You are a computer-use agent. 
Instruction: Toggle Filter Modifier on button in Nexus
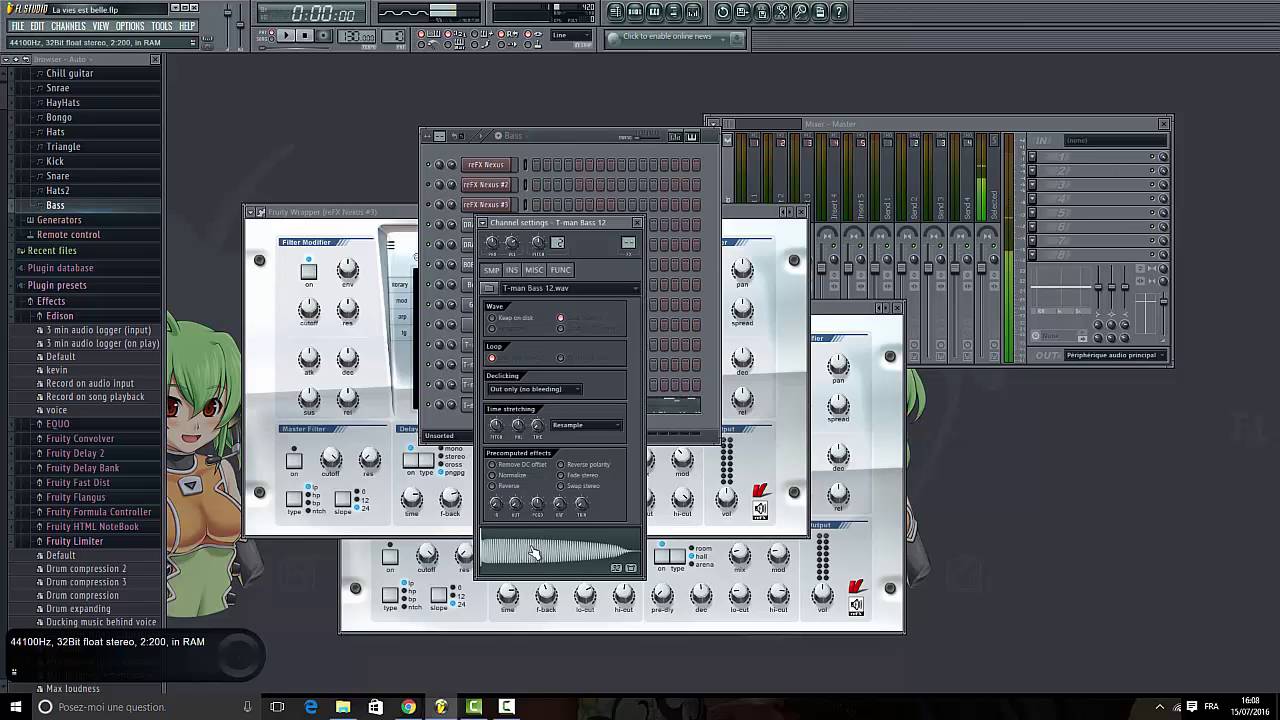coord(309,272)
